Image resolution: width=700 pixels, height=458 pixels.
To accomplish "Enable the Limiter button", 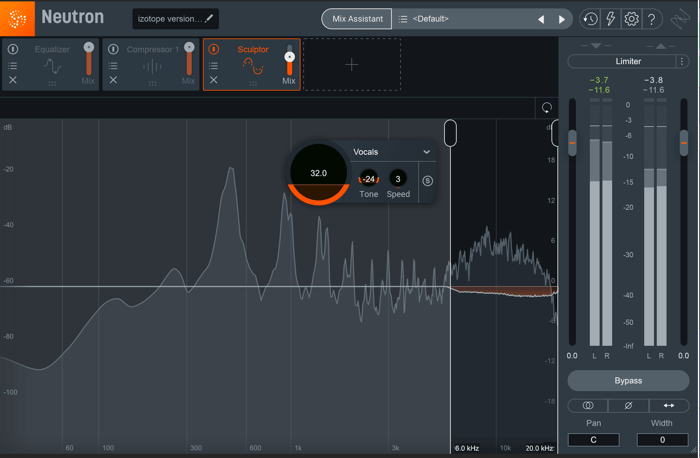I will point(622,61).
